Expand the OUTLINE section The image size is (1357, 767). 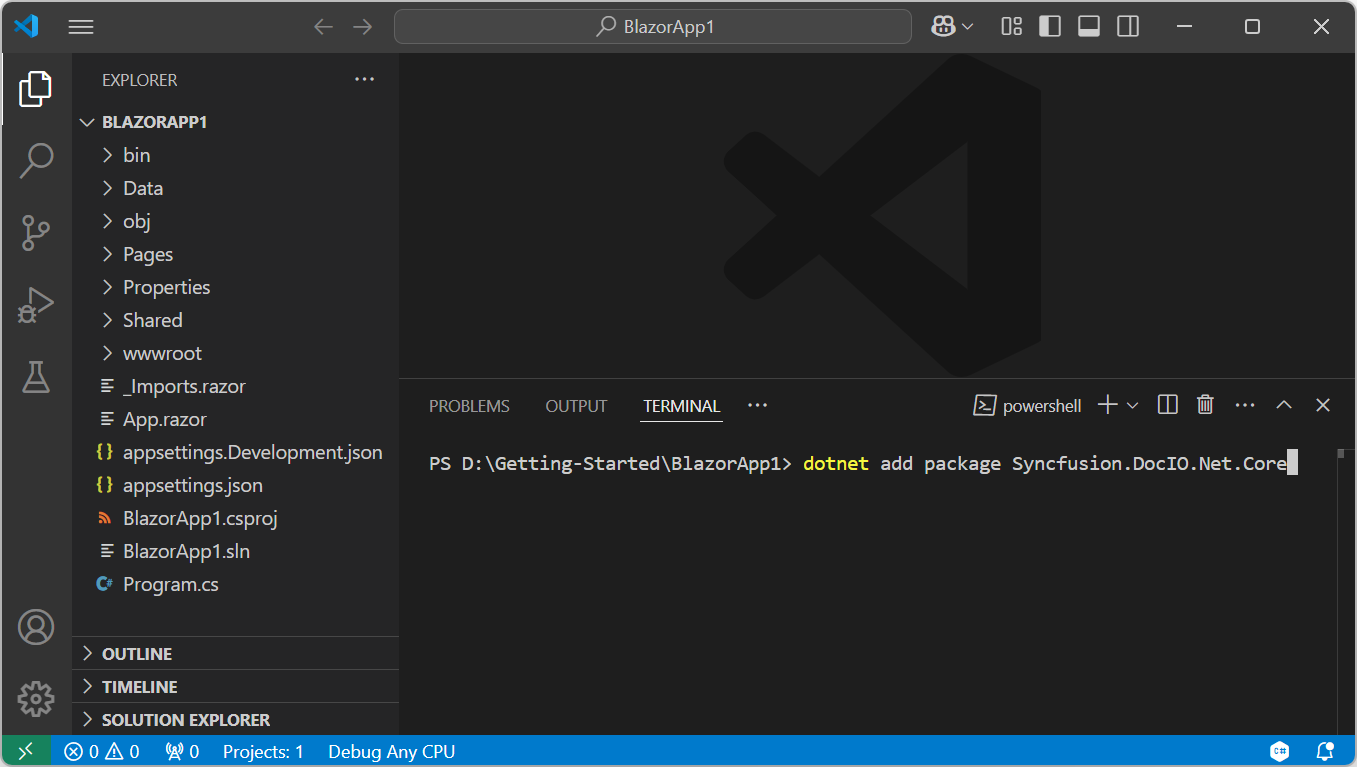(x=235, y=653)
